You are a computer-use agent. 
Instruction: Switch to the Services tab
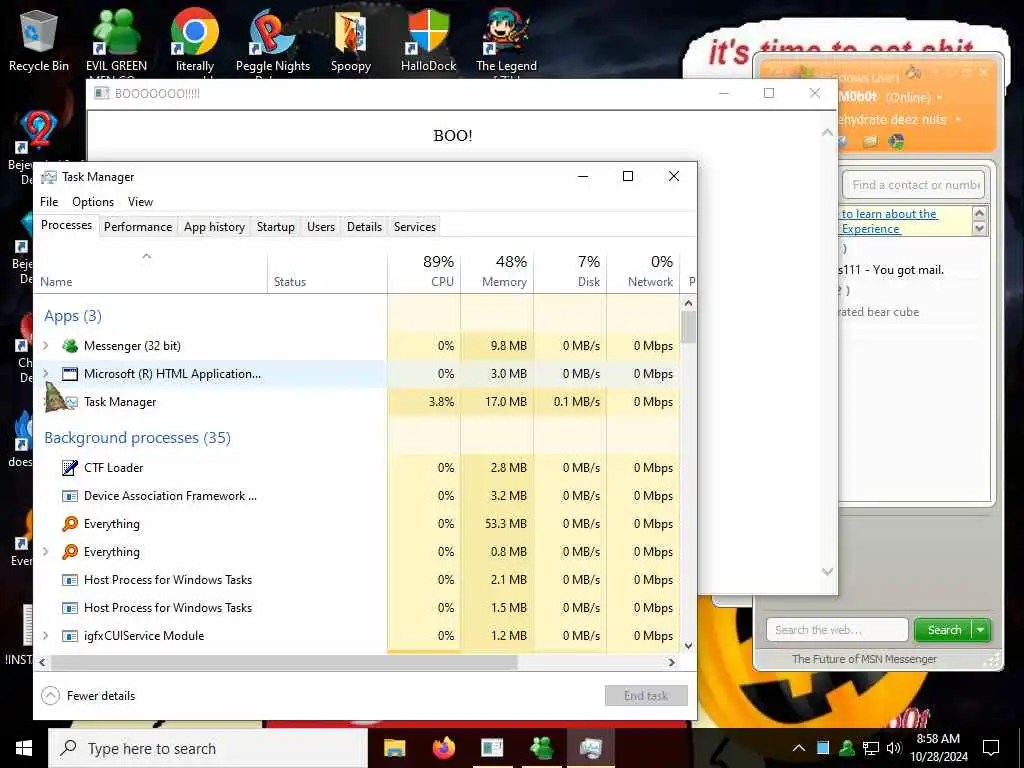[x=415, y=227]
